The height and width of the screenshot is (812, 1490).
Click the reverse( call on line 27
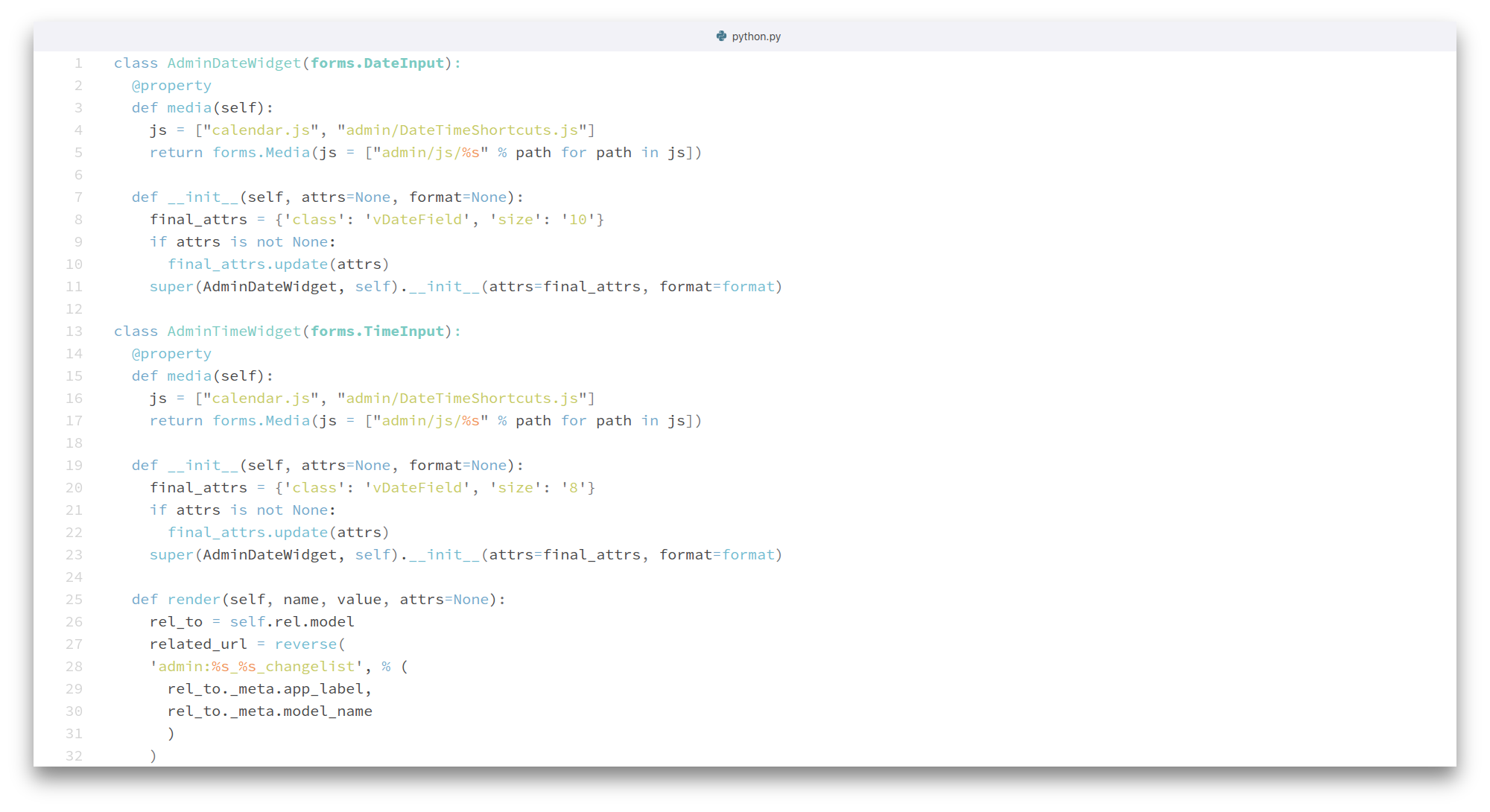(x=309, y=644)
